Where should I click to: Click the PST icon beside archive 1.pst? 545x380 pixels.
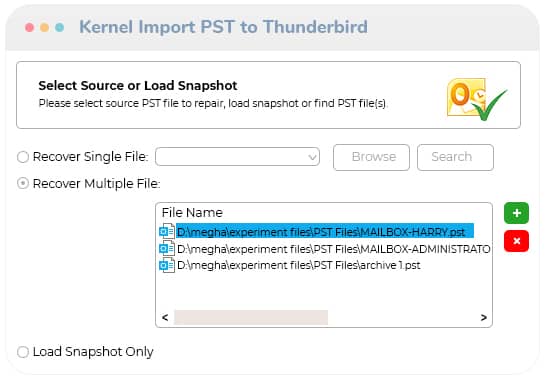click(167, 265)
